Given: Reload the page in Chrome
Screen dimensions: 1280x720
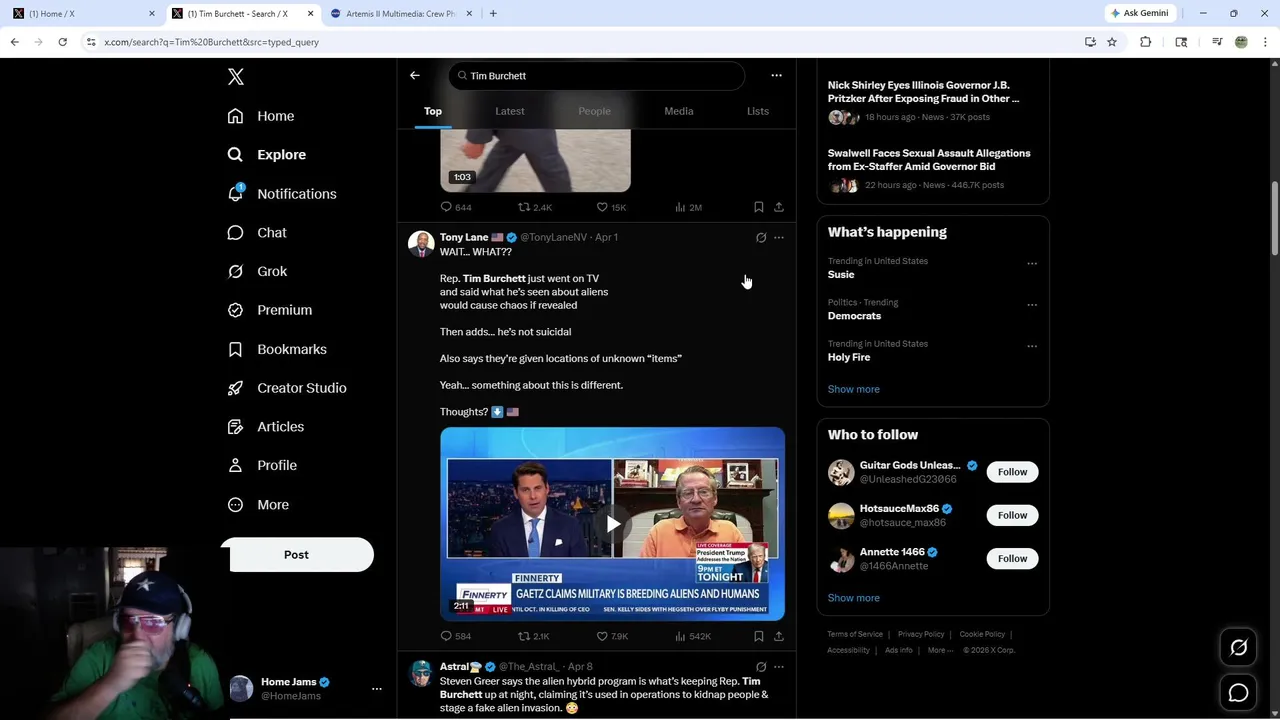Looking at the screenshot, I should click(62, 42).
